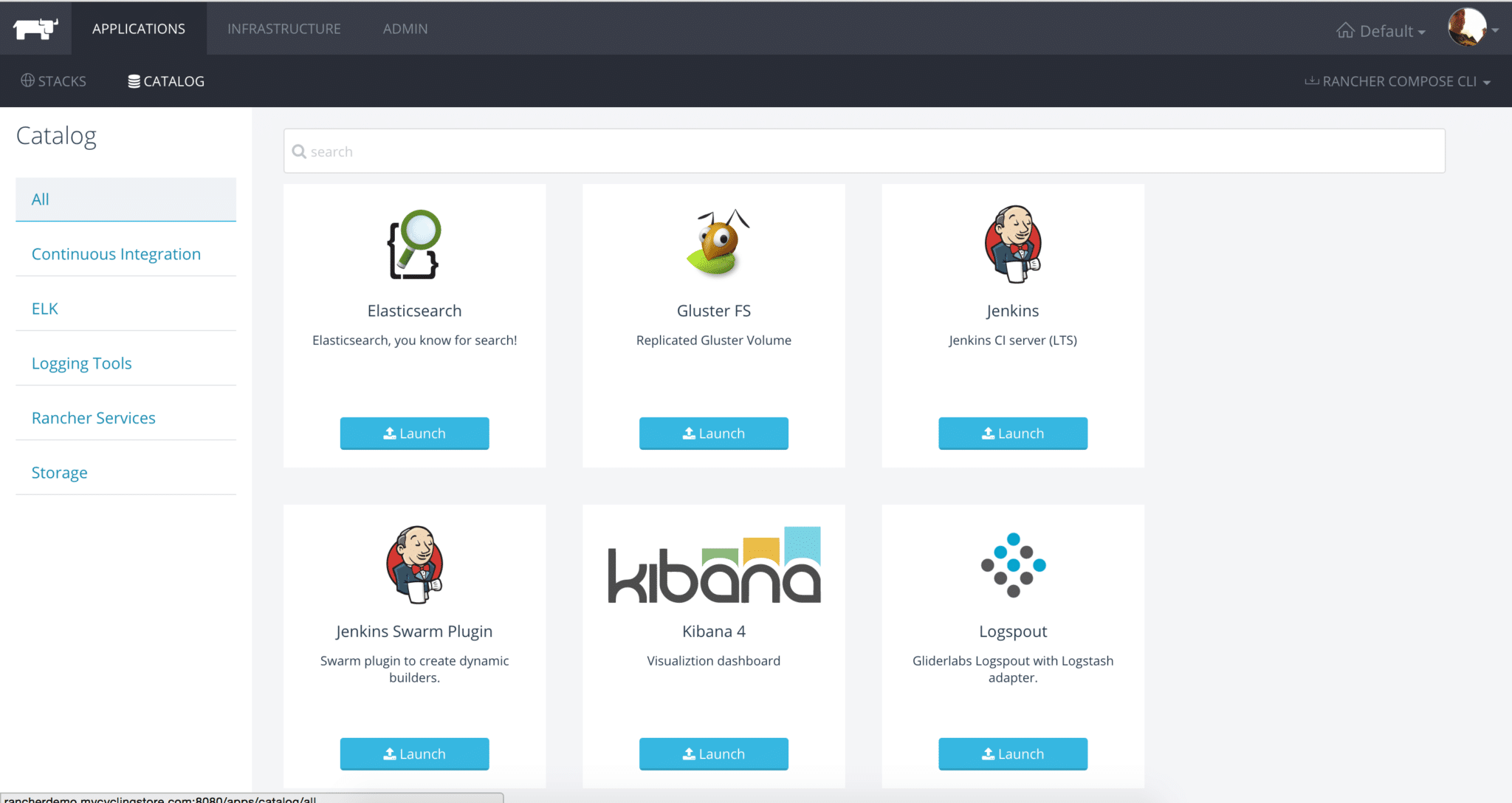
Task: Click the Jenkins butler icon
Action: tap(1013, 245)
